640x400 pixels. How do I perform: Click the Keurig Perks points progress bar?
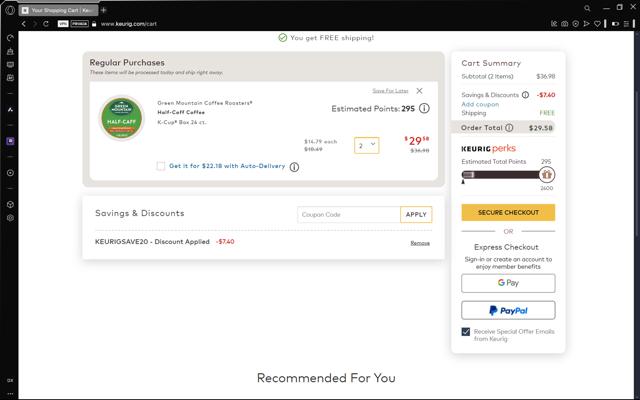(501, 175)
